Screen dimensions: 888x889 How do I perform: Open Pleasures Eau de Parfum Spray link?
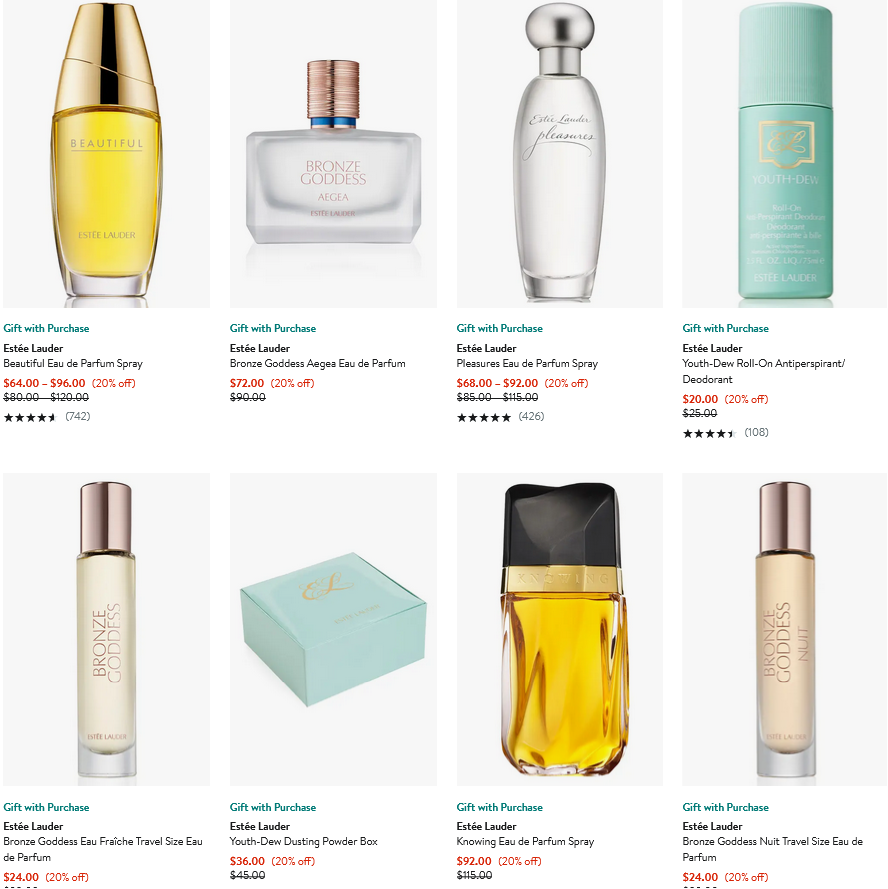[527, 363]
